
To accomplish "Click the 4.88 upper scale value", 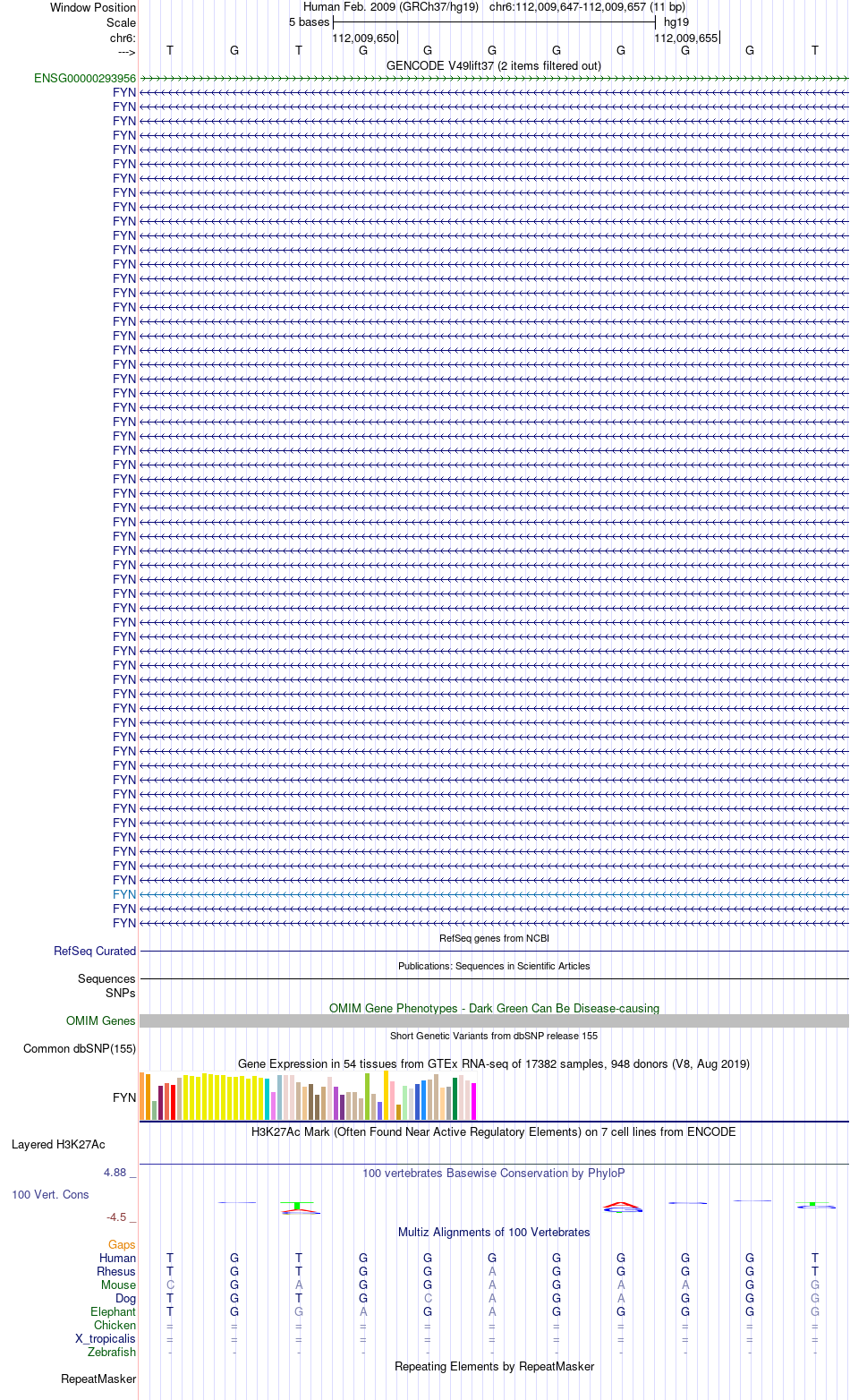I will click(115, 1173).
